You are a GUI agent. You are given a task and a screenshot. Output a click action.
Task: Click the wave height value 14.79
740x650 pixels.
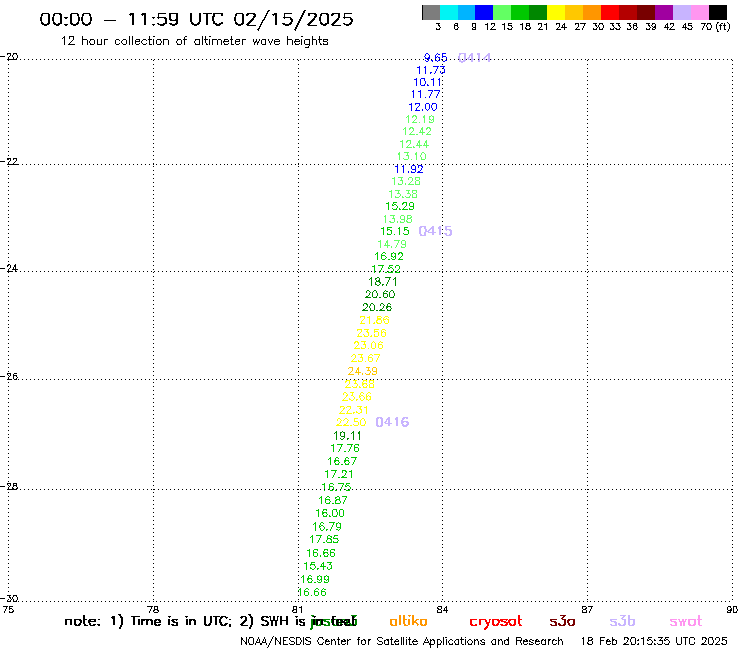(392, 244)
